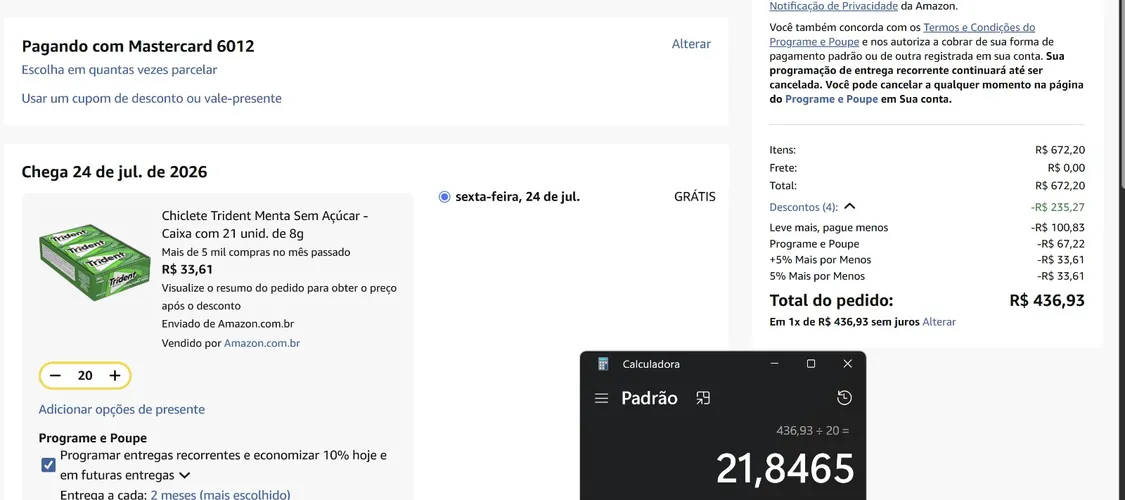This screenshot has width=1125, height=500.
Task: Click Programe e Poupe discount -R$ 67,22
Action: point(1061,244)
